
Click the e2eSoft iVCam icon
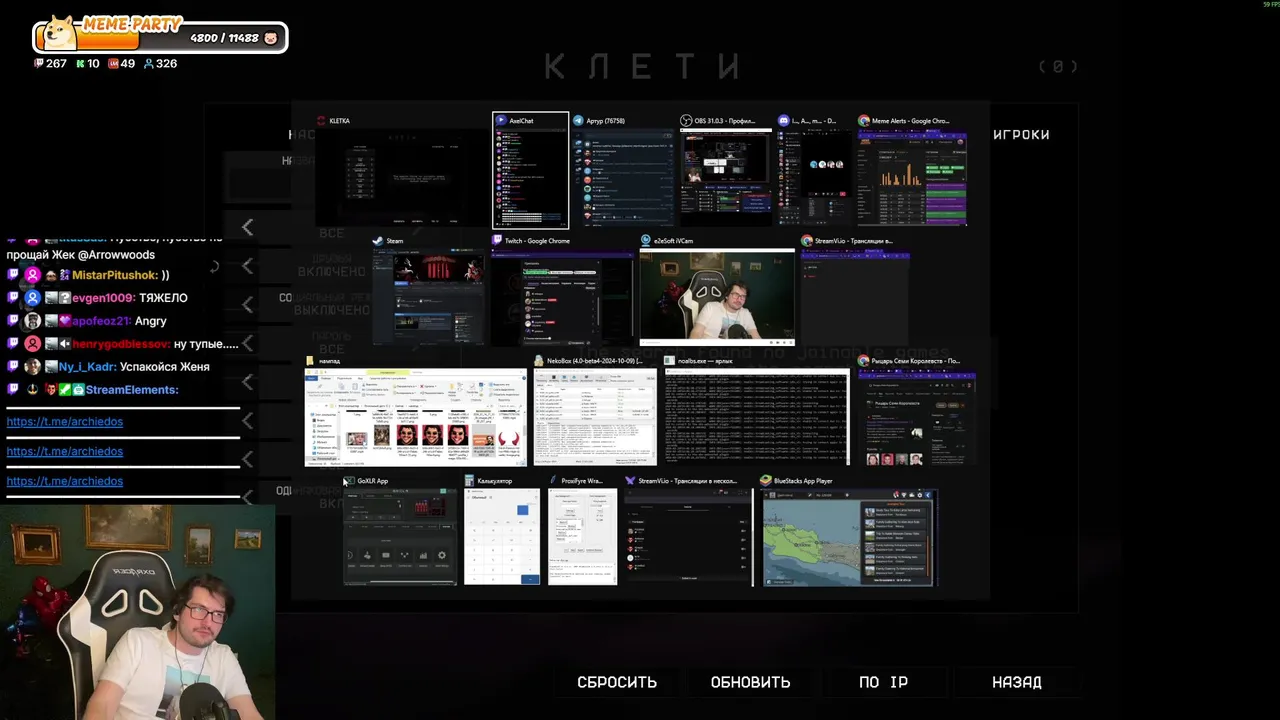(646, 241)
